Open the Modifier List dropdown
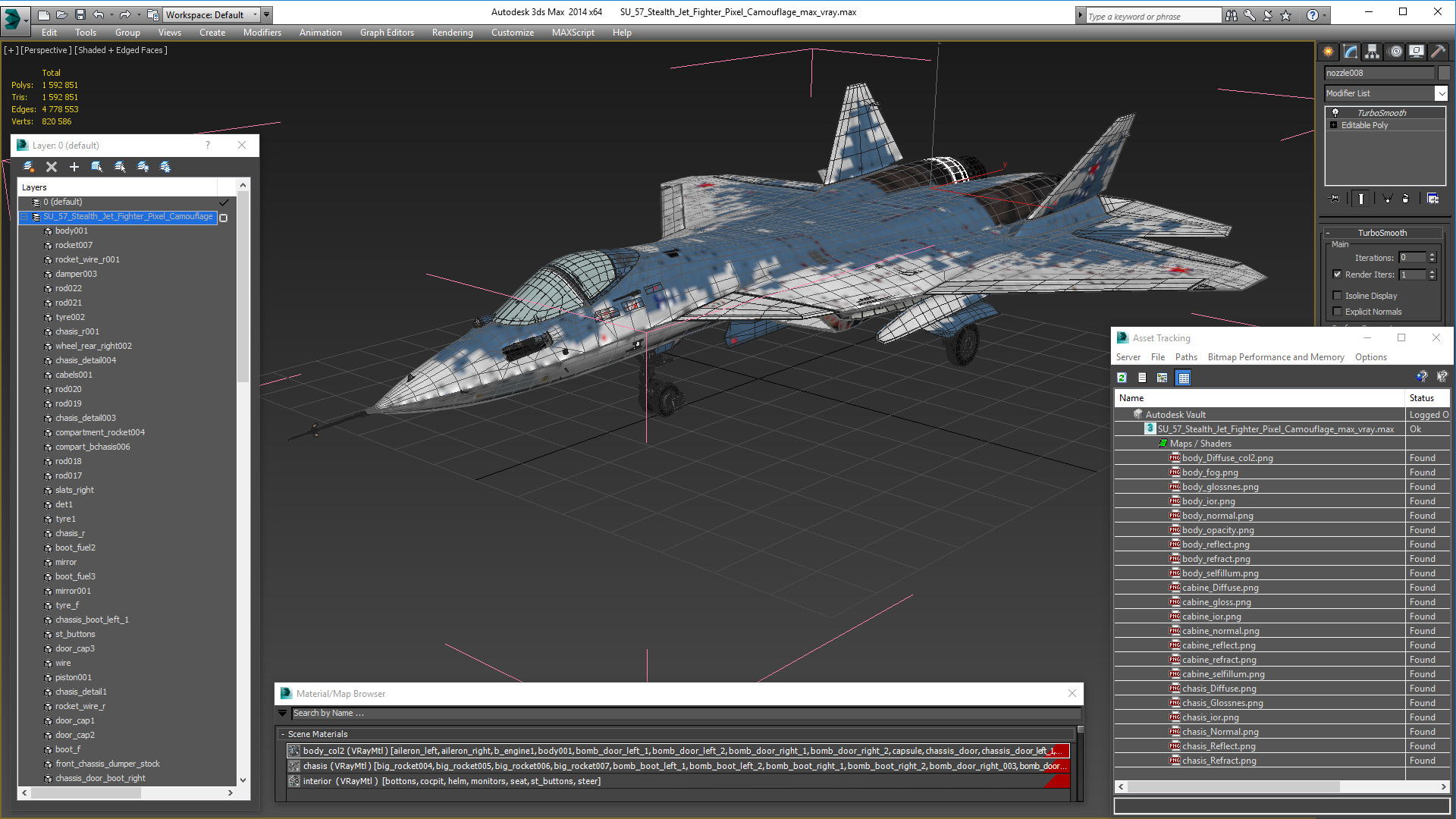The image size is (1456, 819). (x=1441, y=93)
